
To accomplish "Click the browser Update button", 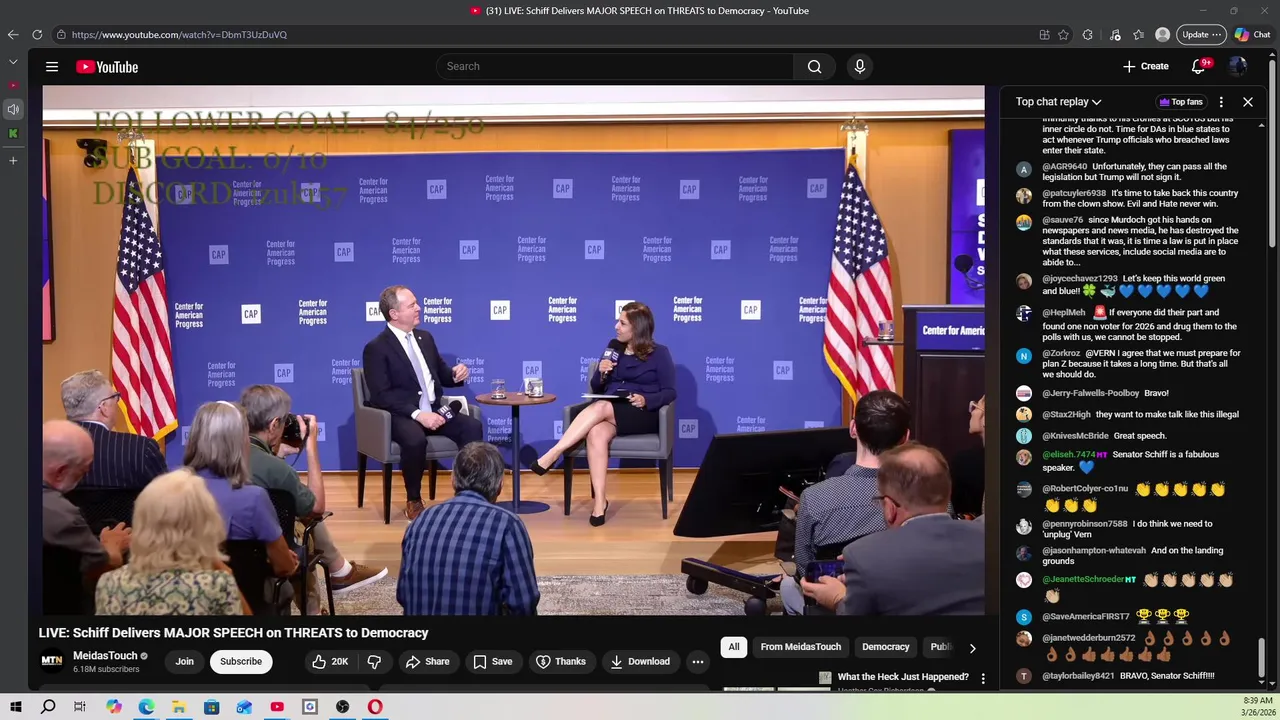I will tap(1201, 34).
